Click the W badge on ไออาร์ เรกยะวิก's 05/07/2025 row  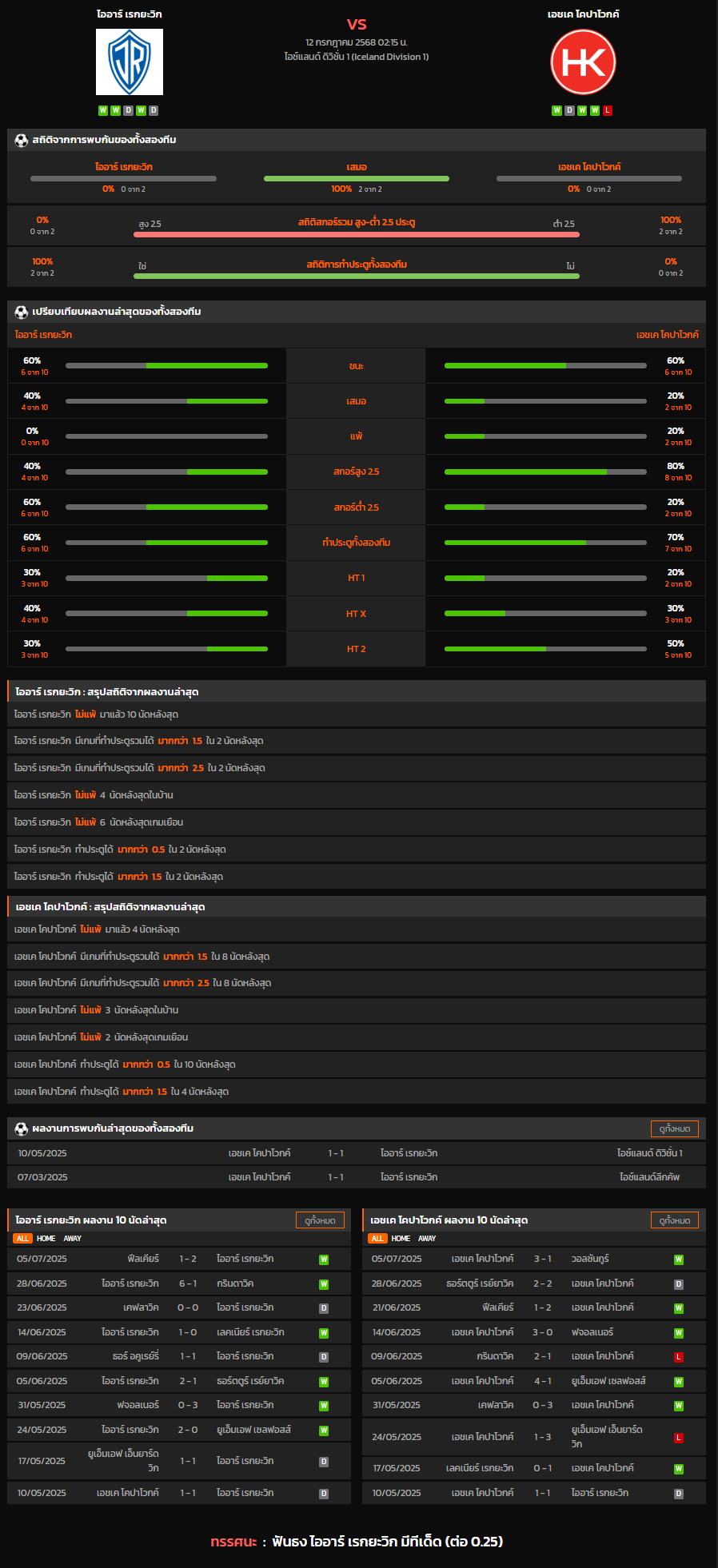tap(324, 1260)
